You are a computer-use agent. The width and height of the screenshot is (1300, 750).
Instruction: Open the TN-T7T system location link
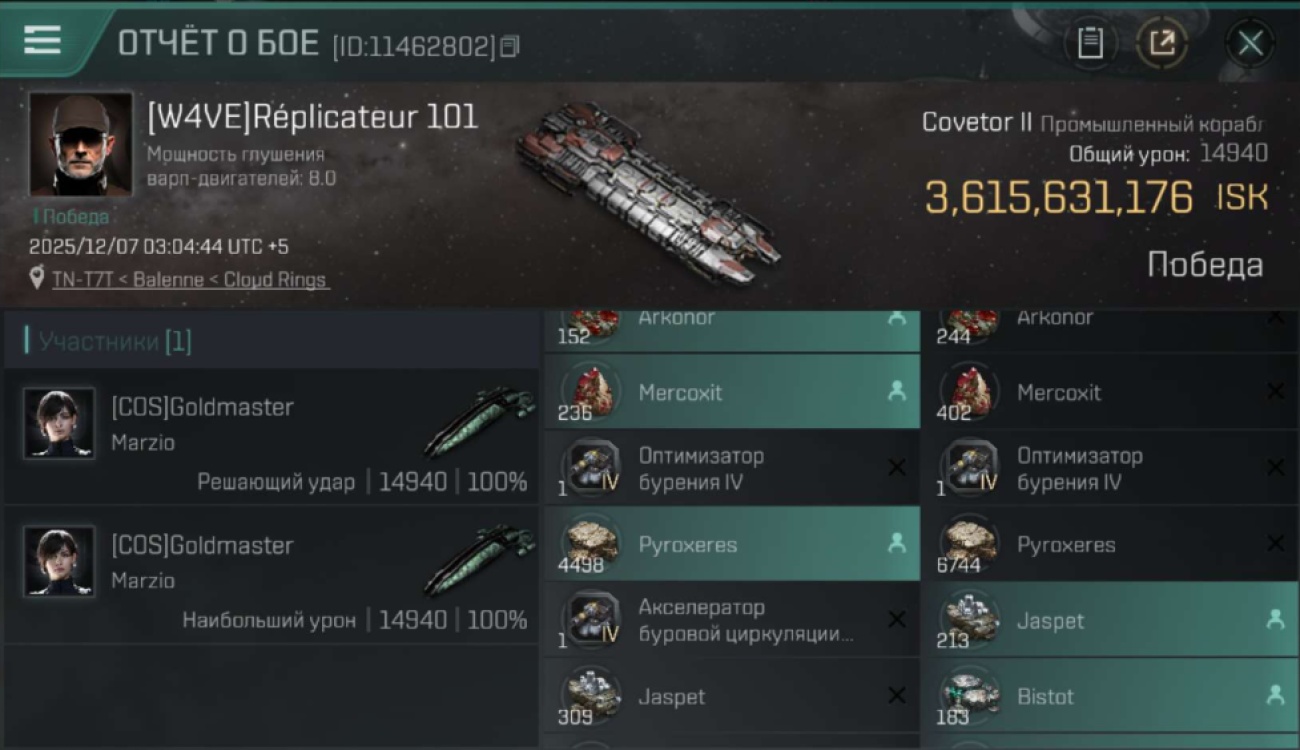[x=190, y=280]
